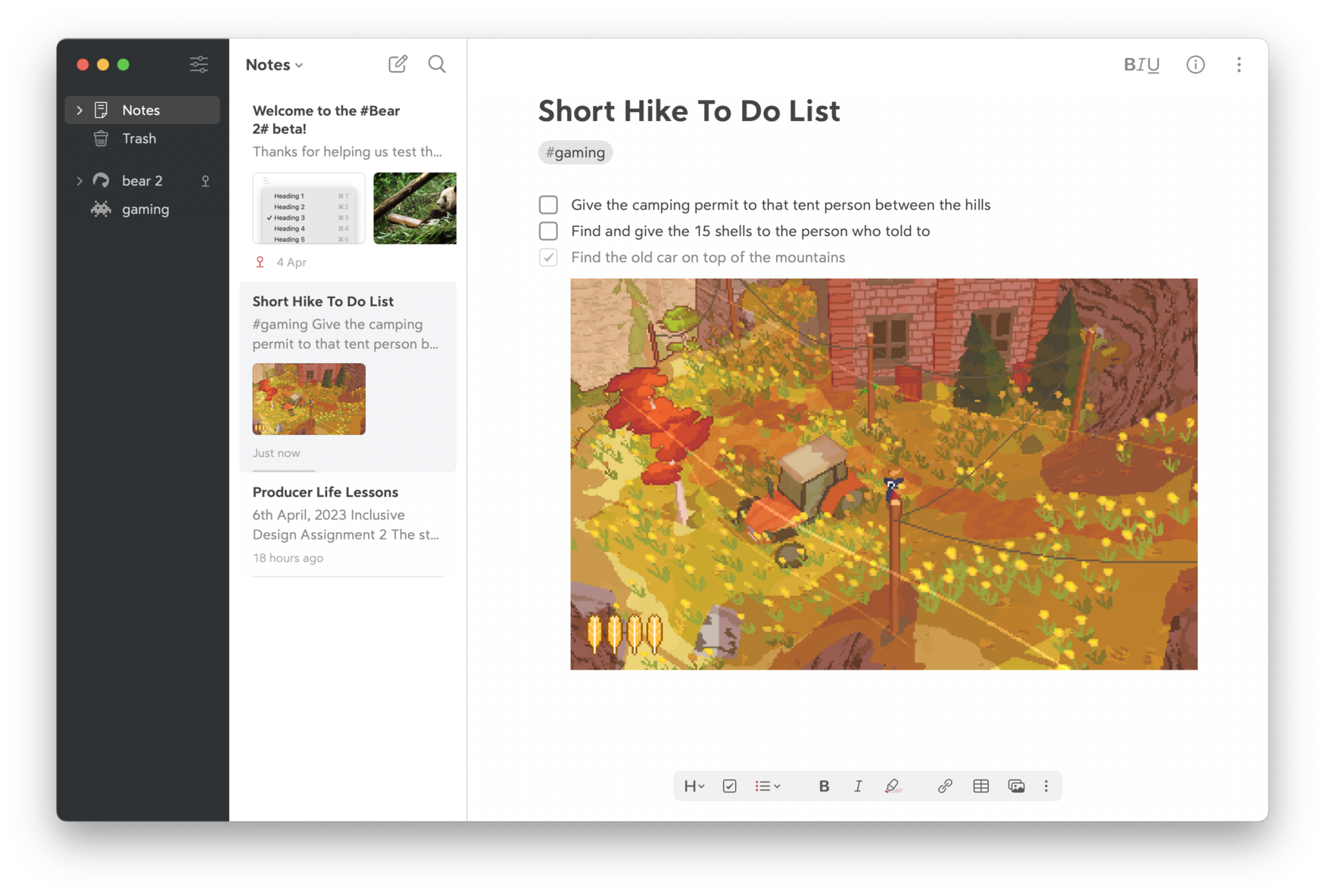Create a new note with compose icon

397,64
